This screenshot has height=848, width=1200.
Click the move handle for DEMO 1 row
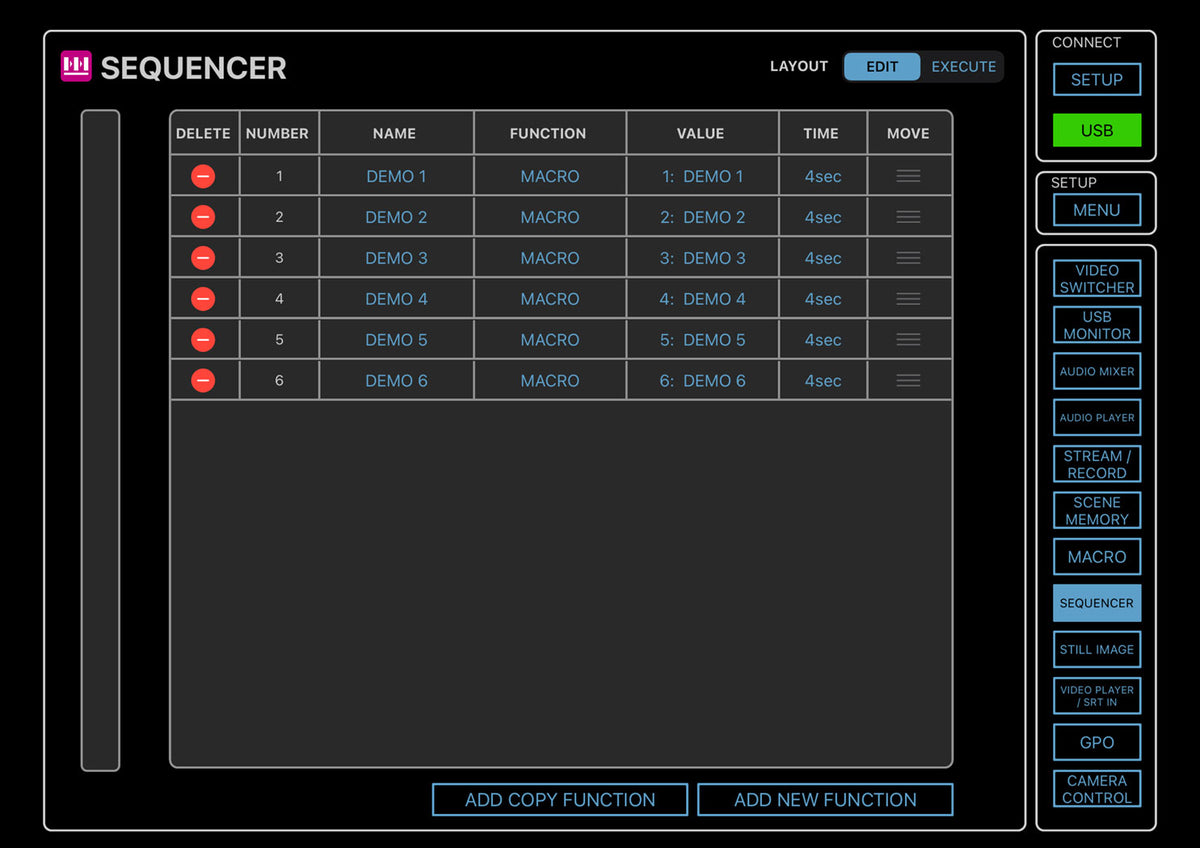(x=908, y=176)
